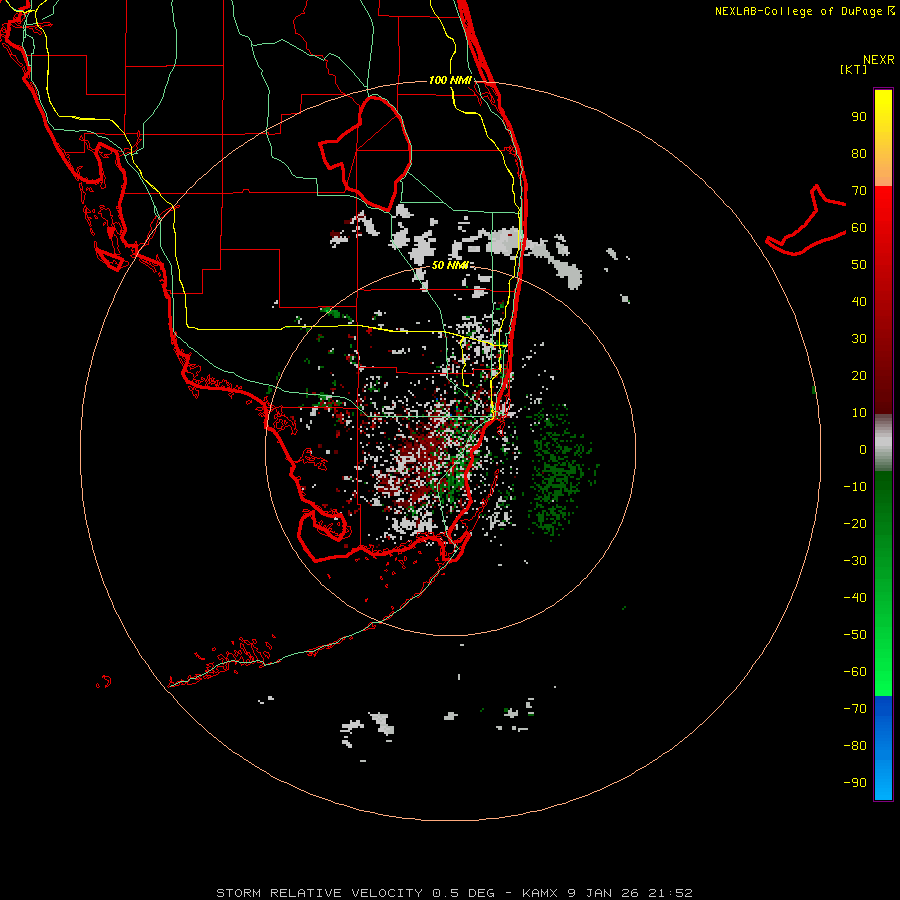Click the 30 value on the velocity scale
This screenshot has width=900, height=900.
859,339
